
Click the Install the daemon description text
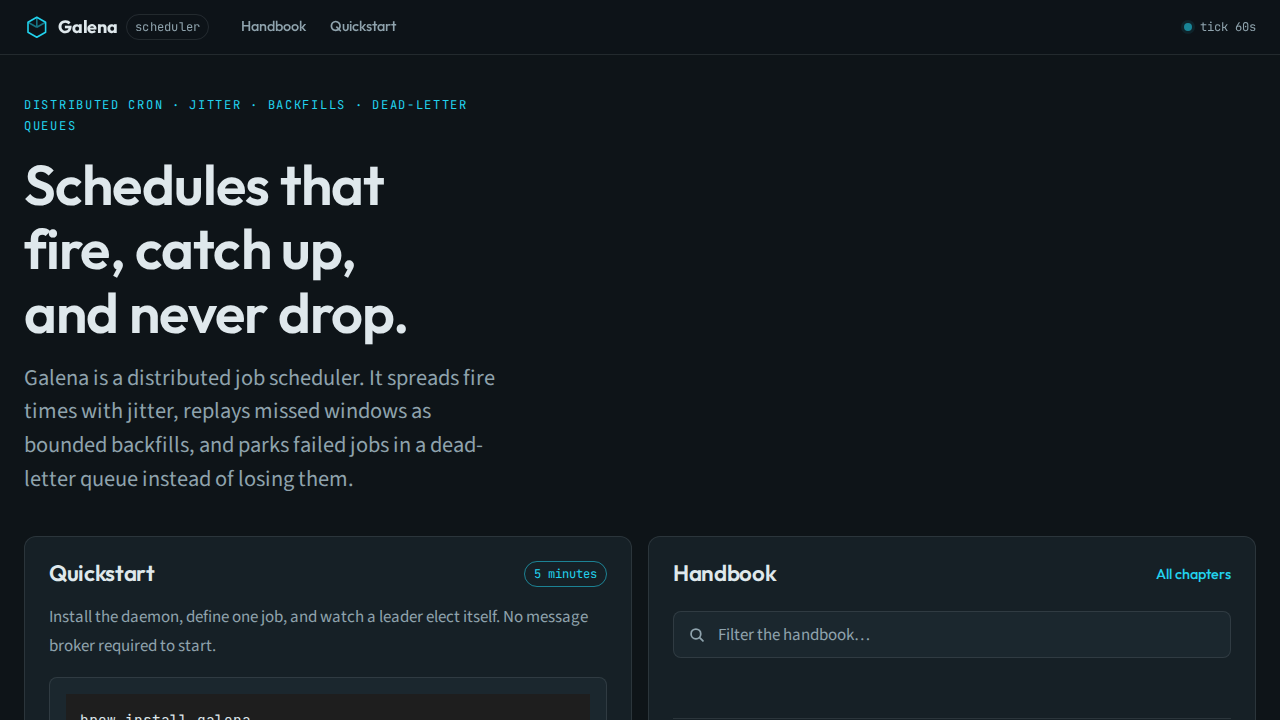[x=319, y=631]
